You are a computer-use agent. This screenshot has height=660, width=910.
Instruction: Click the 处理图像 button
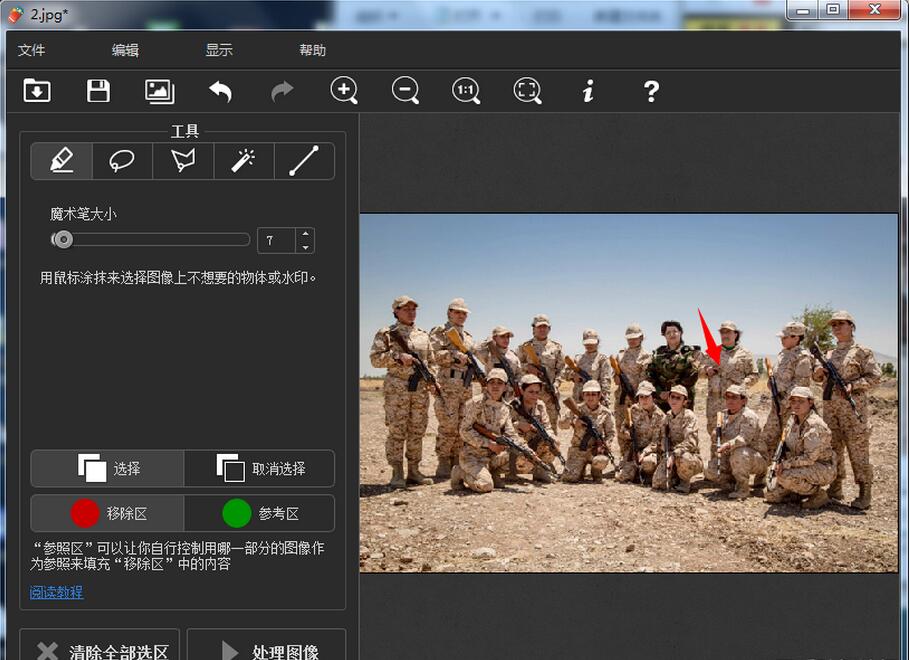(266, 651)
